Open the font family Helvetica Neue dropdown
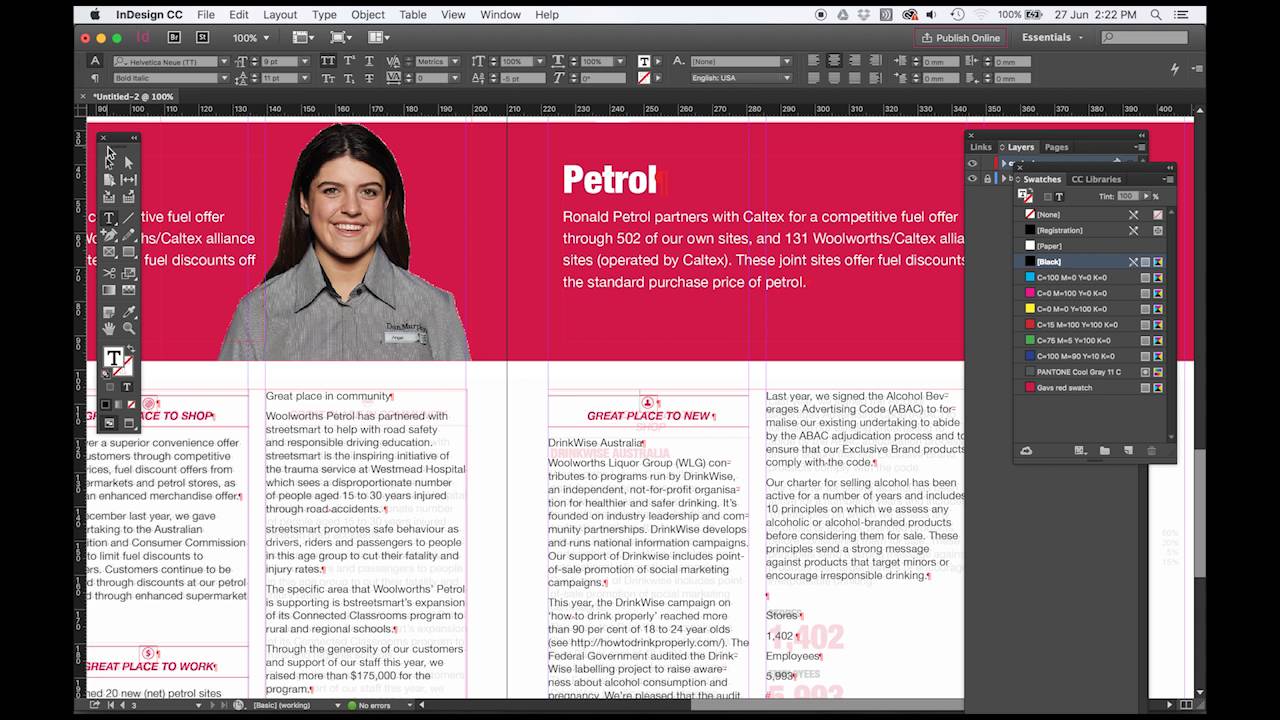Image resolution: width=1280 pixels, height=720 pixels. (x=223, y=62)
